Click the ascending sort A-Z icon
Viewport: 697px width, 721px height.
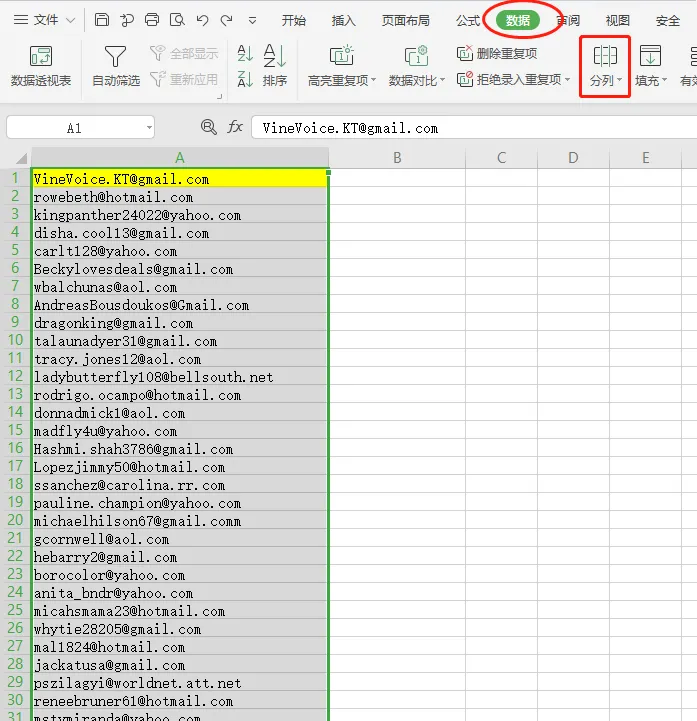point(245,53)
